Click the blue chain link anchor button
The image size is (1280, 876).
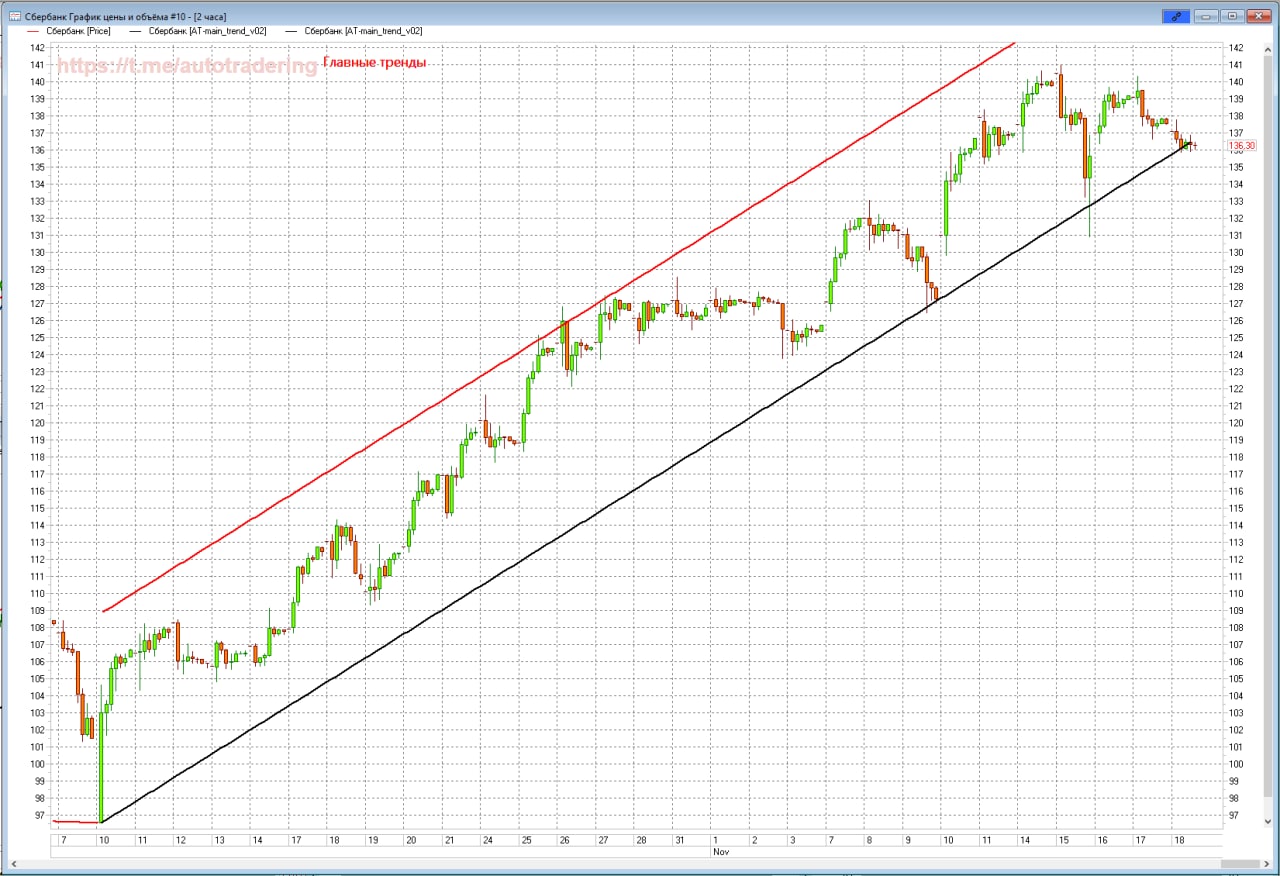click(x=1175, y=16)
